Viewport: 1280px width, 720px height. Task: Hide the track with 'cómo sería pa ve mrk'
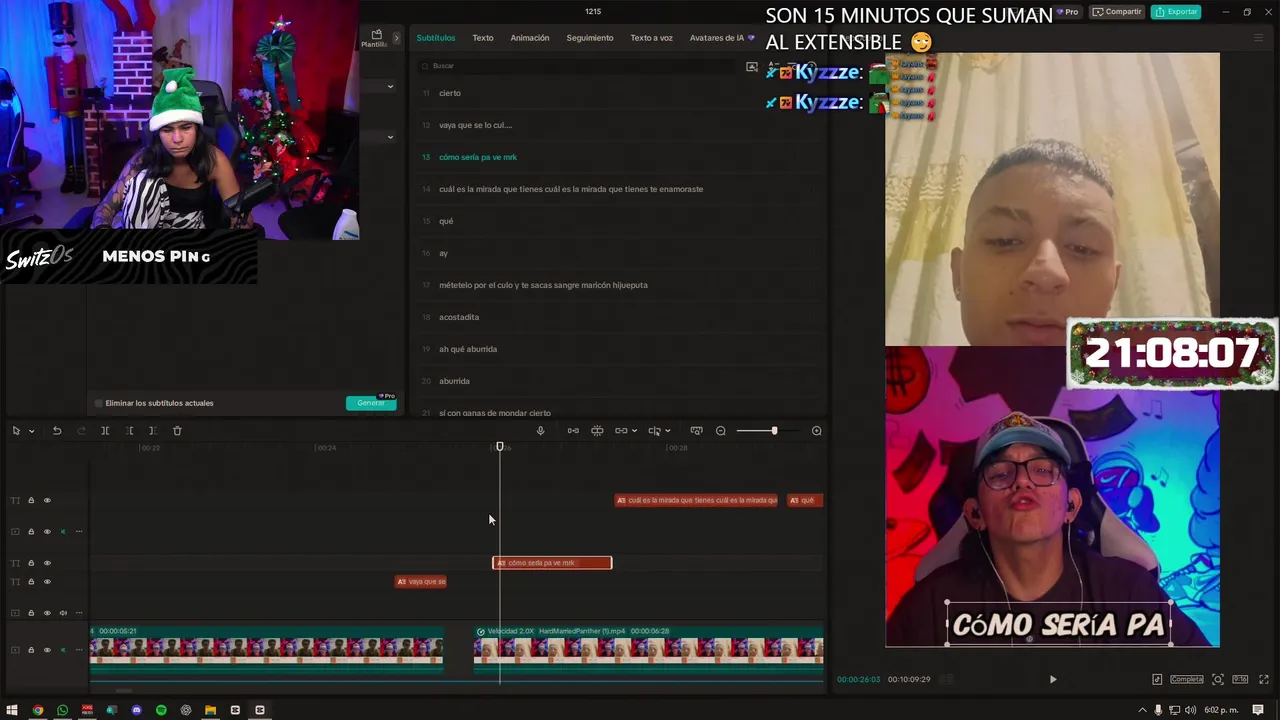pos(47,563)
